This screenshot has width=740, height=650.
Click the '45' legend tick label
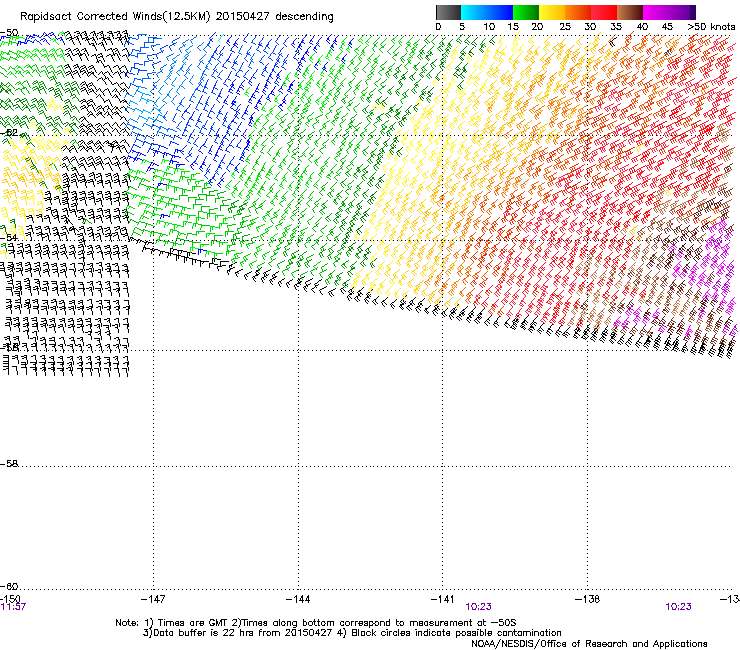(x=667, y=27)
